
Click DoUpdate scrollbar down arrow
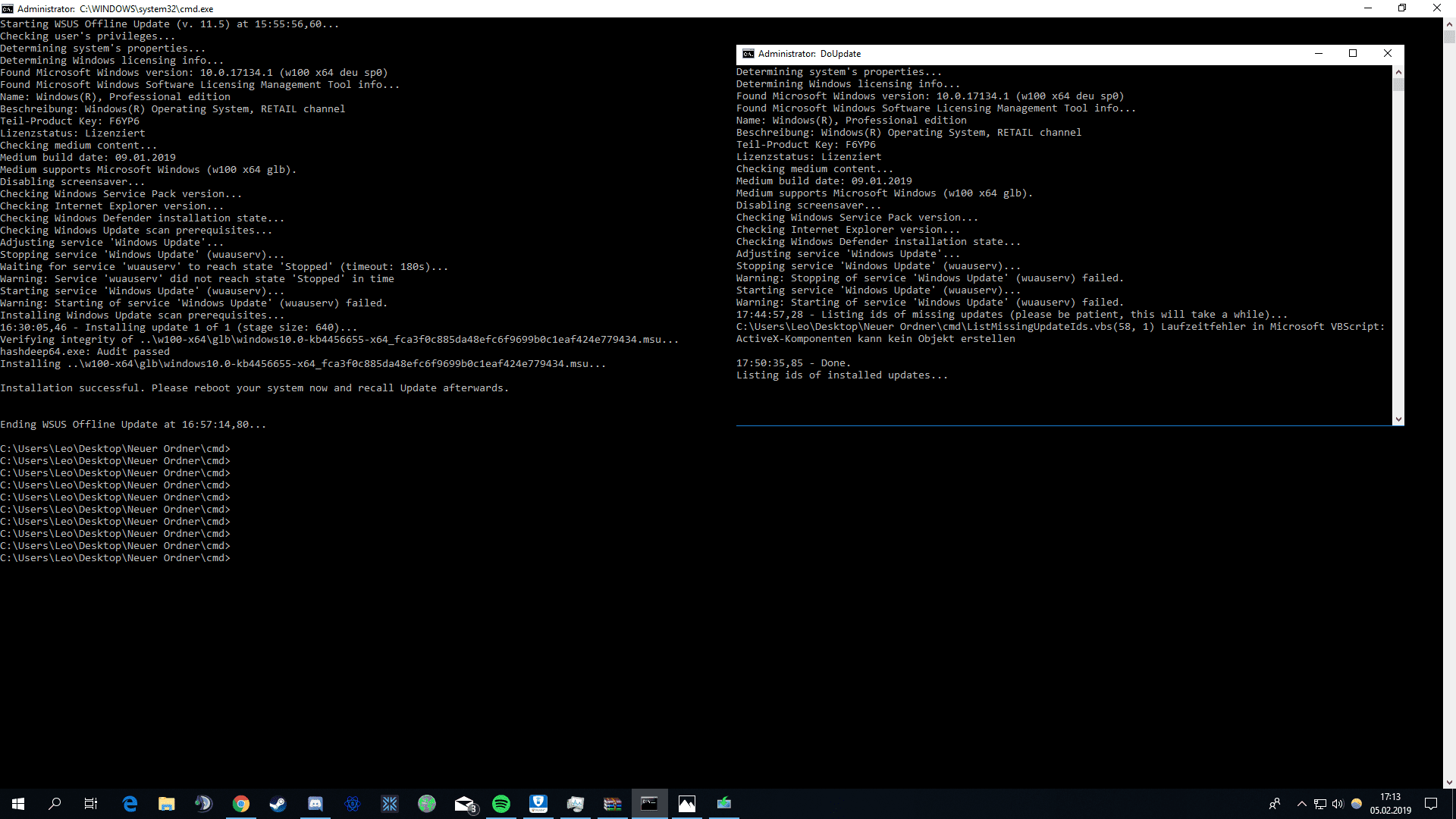coord(1398,419)
